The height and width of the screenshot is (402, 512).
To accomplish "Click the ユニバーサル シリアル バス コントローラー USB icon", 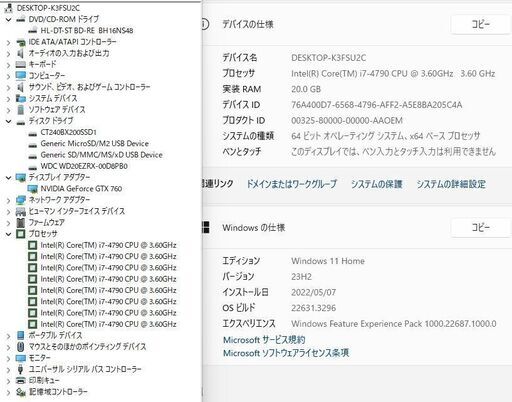I will point(21,369).
